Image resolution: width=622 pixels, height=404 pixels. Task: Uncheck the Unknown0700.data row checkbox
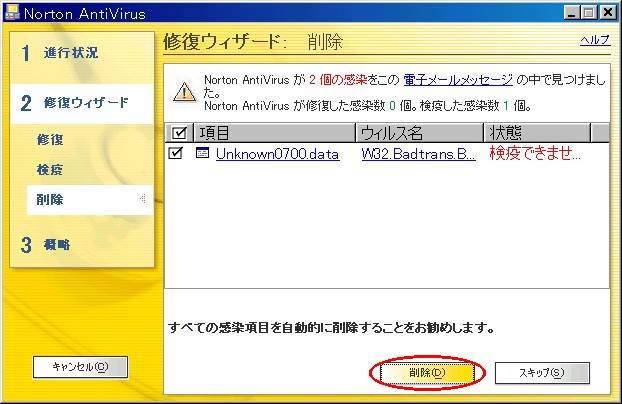tap(175, 153)
